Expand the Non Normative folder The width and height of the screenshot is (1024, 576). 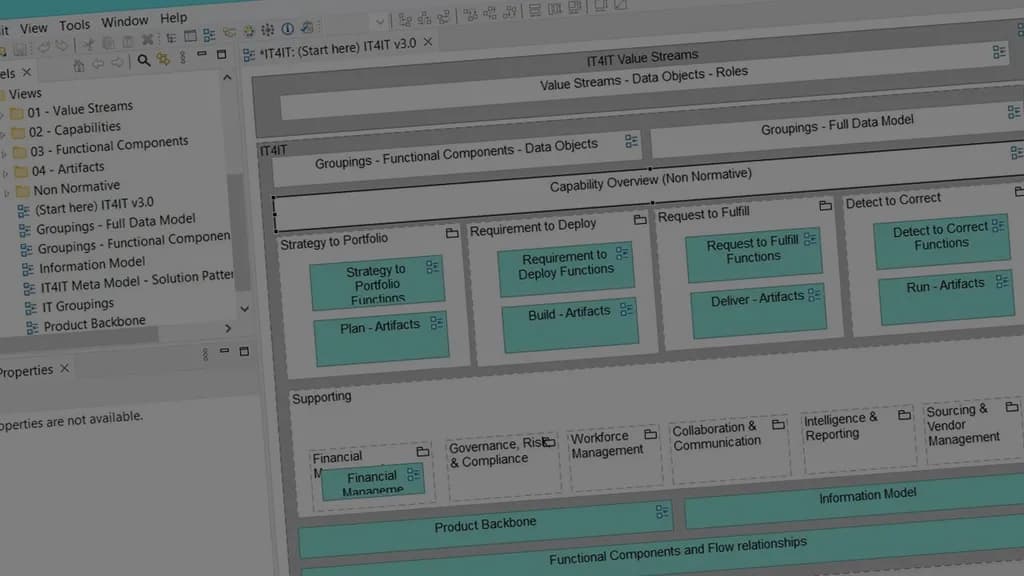[7, 192]
